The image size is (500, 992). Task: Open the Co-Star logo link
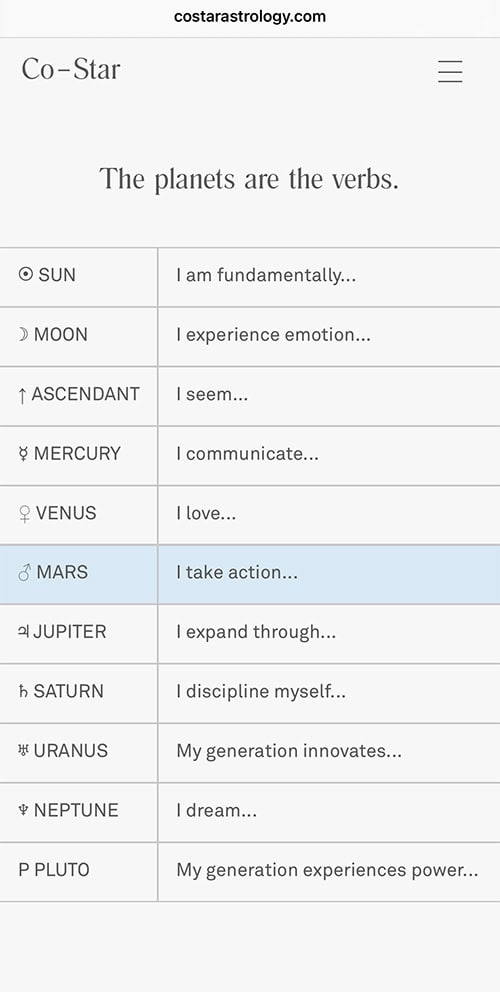[x=71, y=69]
